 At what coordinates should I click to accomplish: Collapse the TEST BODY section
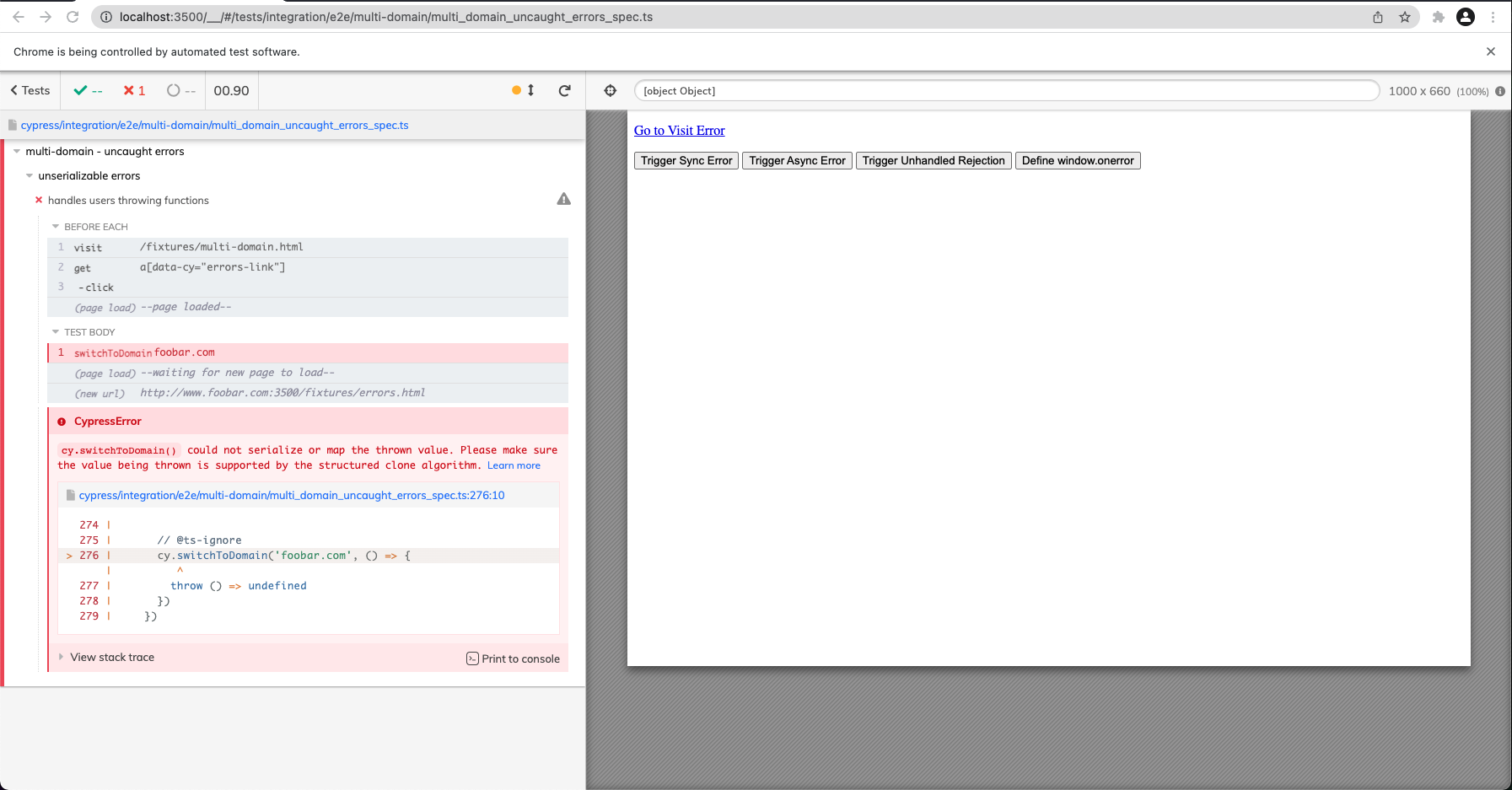89,332
